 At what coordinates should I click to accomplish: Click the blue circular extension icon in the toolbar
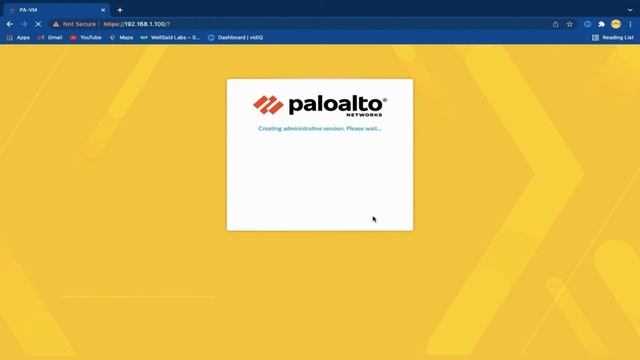587,24
